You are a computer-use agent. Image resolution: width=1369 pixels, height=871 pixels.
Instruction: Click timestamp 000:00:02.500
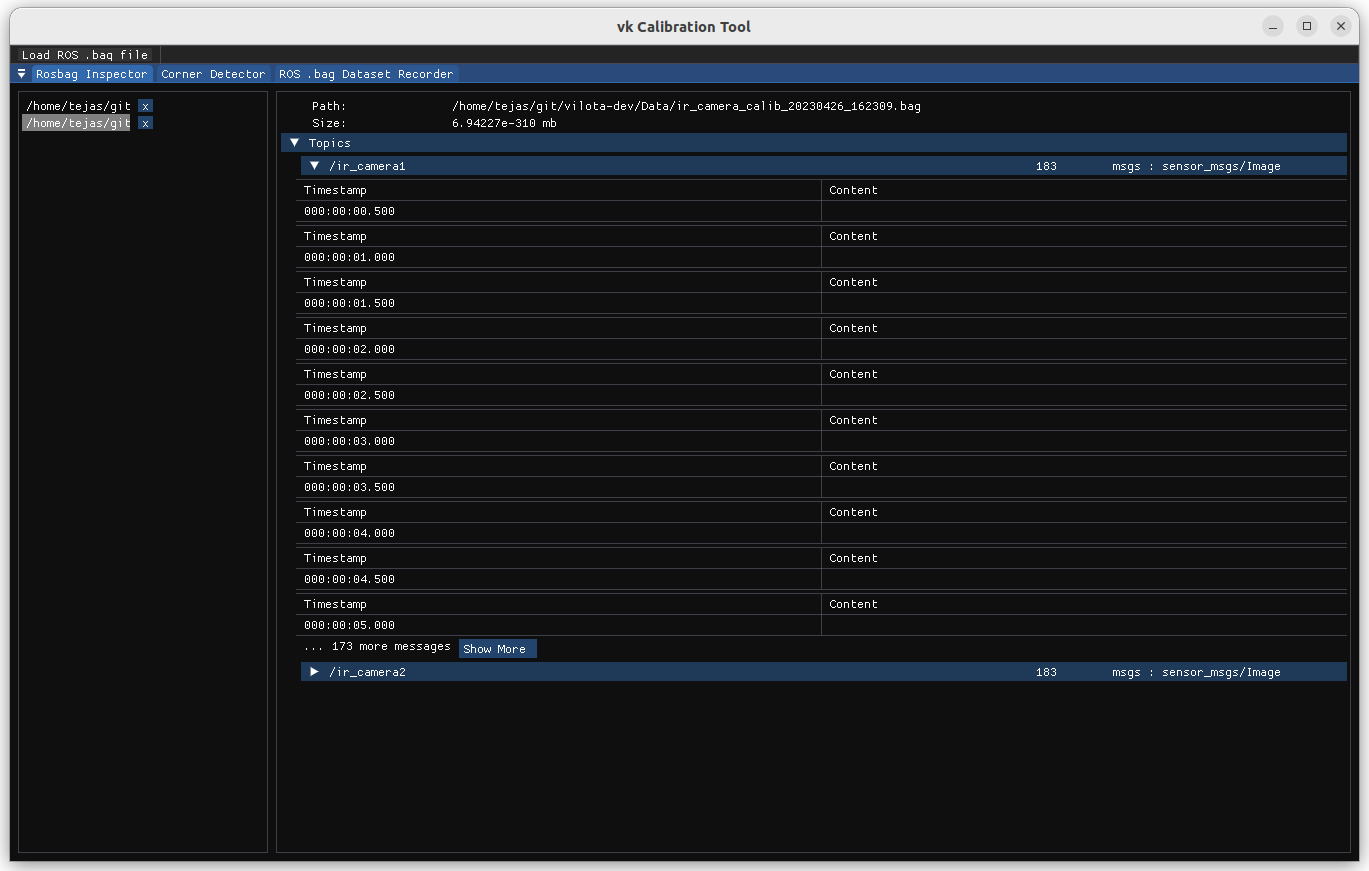tap(350, 395)
